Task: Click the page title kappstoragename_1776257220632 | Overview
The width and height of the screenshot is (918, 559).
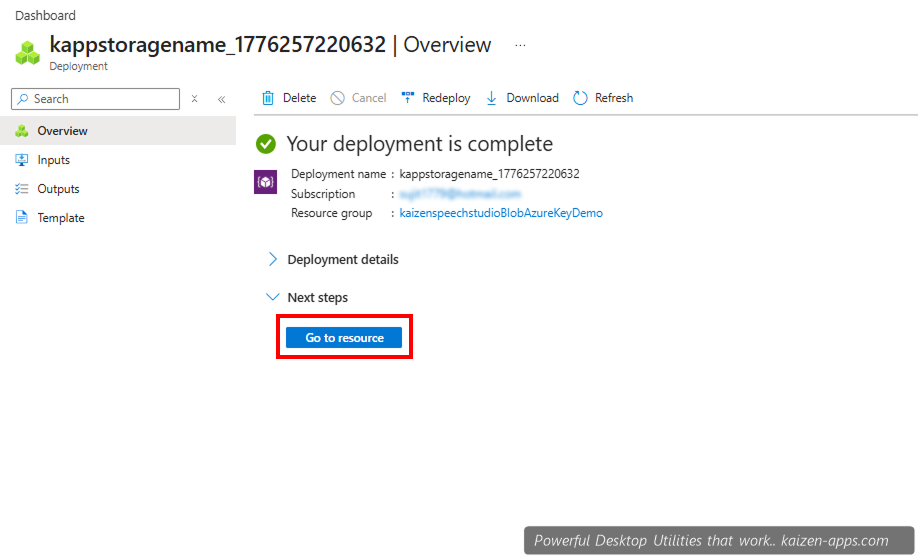Action: (x=270, y=44)
